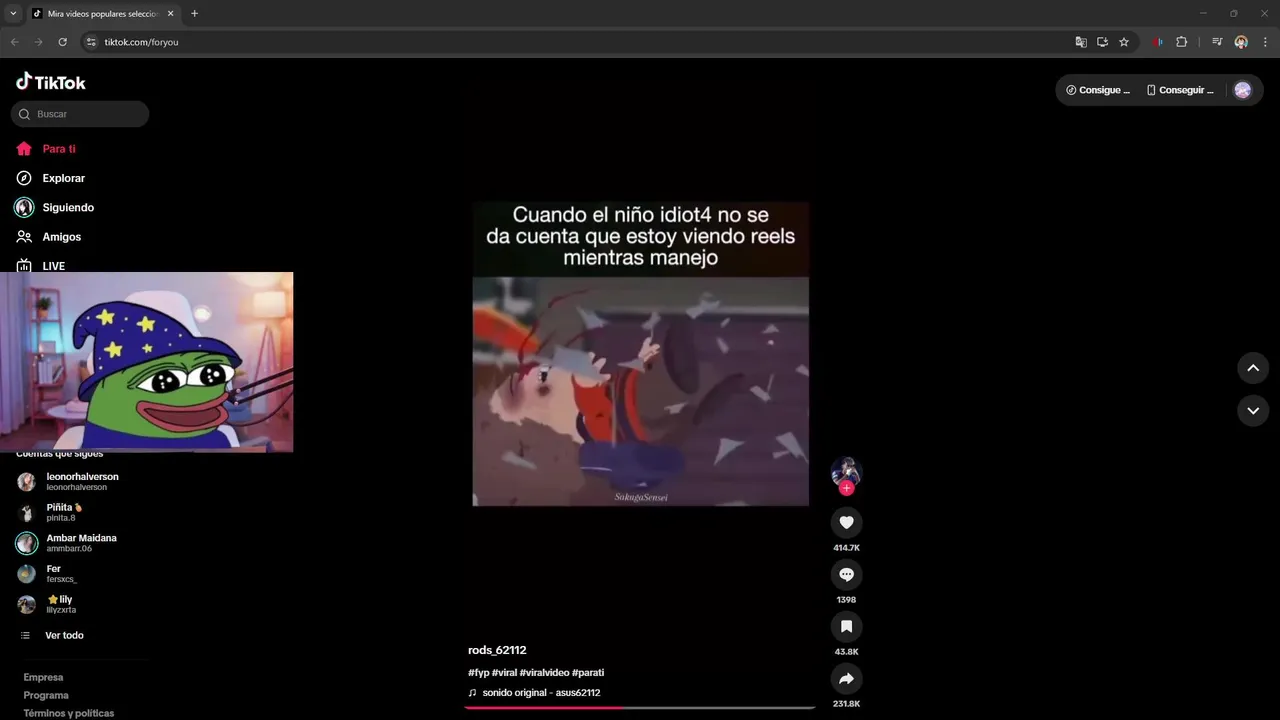Click the Conseguir app button

(x=1180, y=90)
